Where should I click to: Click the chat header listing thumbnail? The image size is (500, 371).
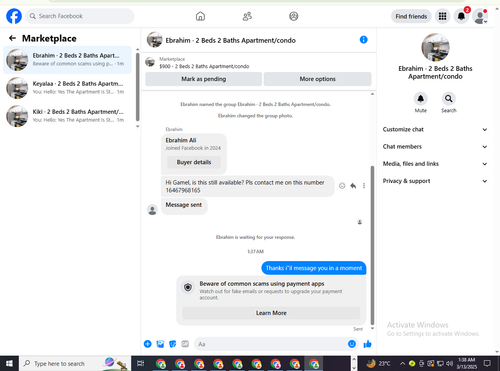(x=155, y=40)
